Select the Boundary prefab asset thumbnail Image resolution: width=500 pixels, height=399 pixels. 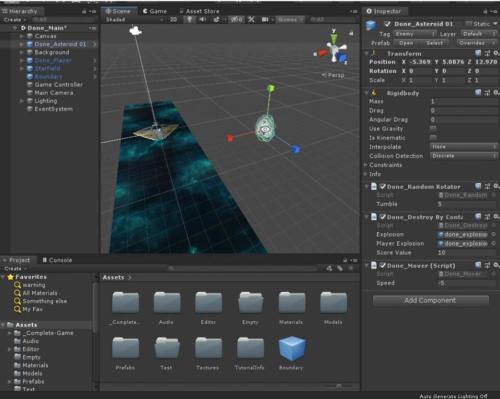pos(291,353)
